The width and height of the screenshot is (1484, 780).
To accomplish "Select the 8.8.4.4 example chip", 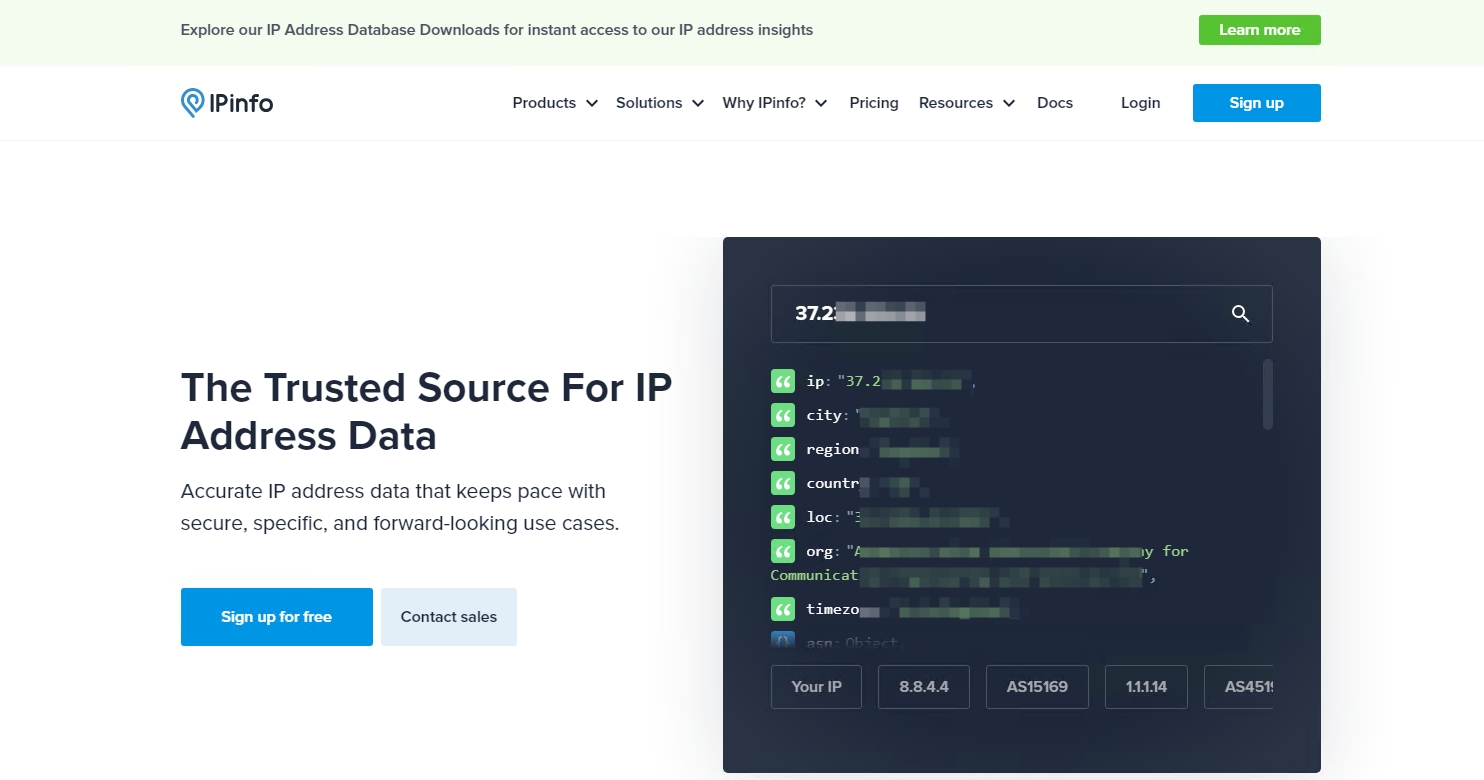I will (923, 687).
